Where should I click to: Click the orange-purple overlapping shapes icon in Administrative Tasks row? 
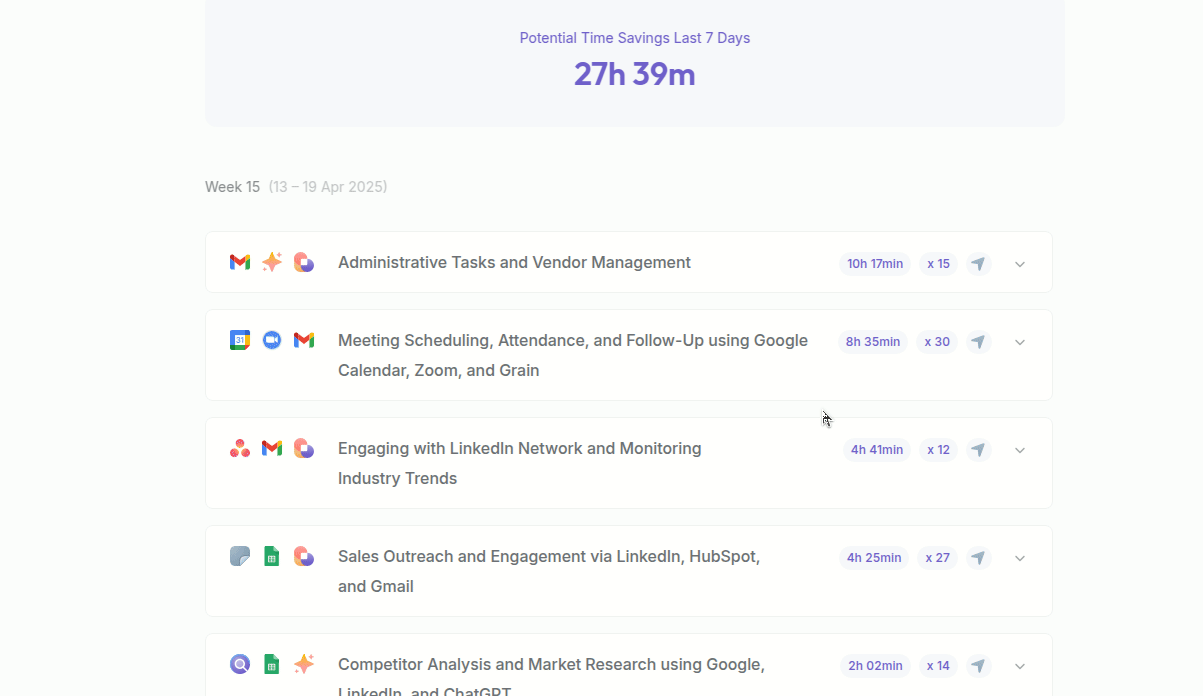coord(304,262)
